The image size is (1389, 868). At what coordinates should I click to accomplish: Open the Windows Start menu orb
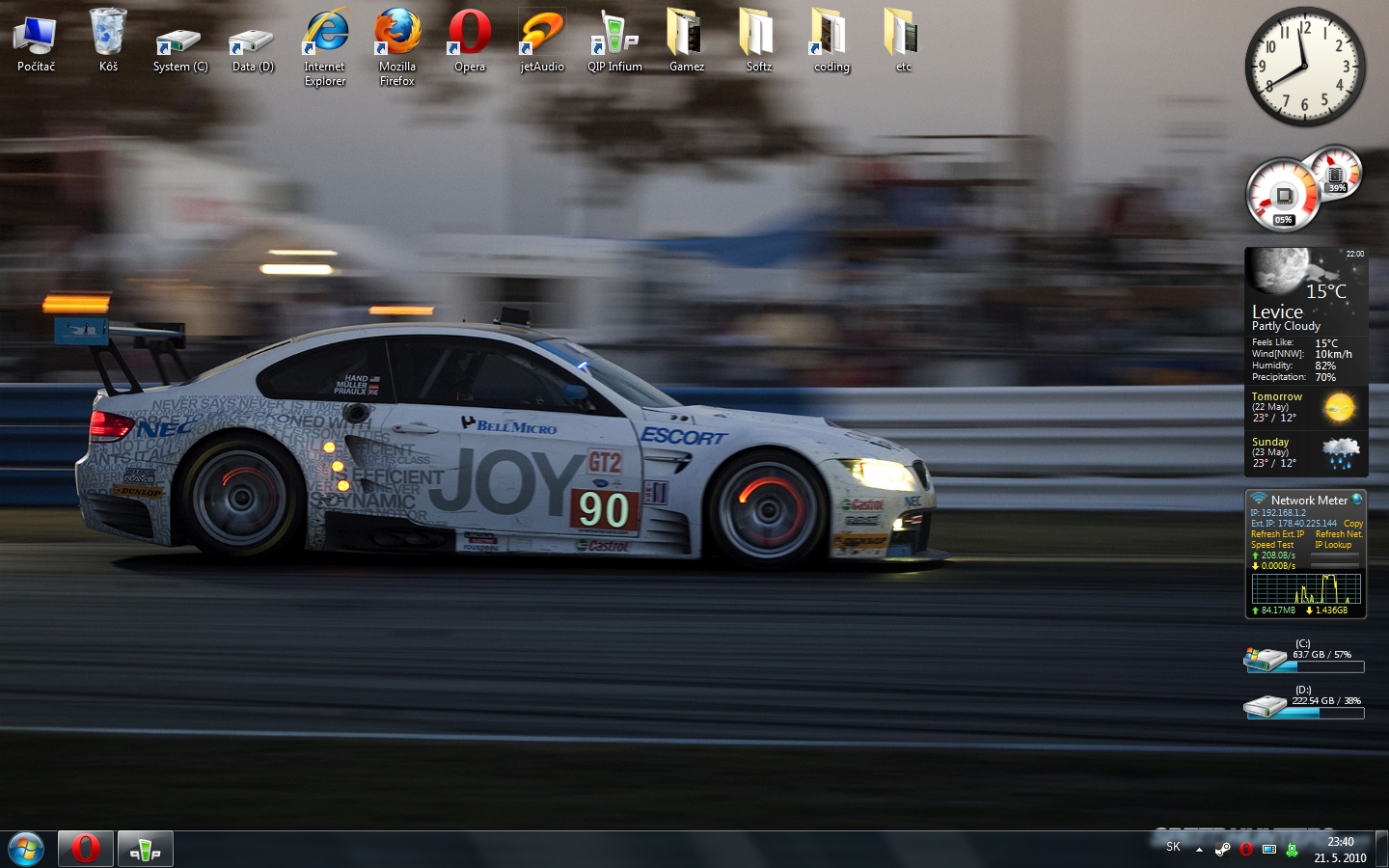tap(26, 850)
